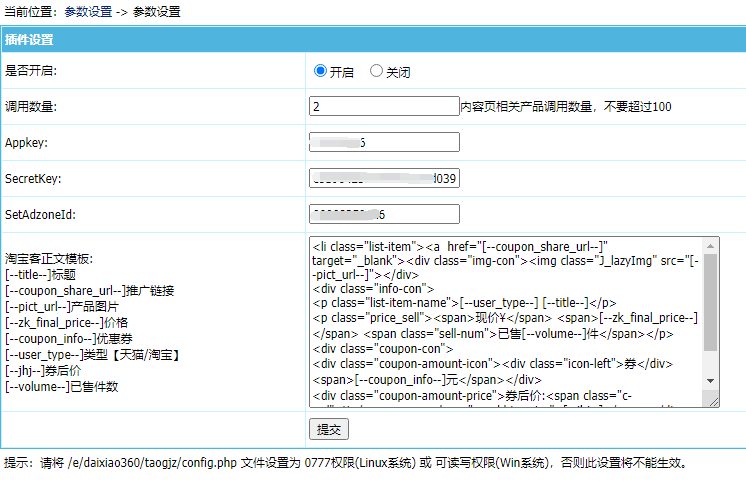Focus the Appkey text field
The width and height of the screenshot is (746, 487).
(384, 142)
